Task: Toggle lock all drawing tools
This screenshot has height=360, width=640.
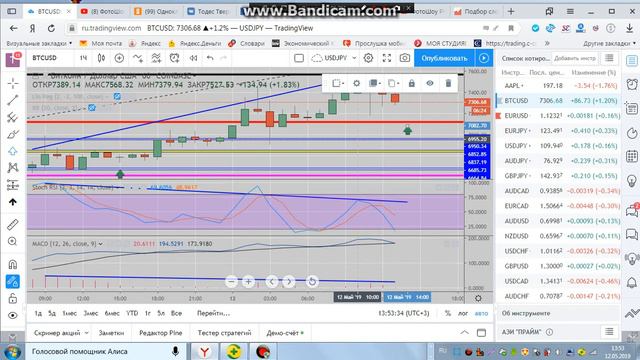Action: coord(13,298)
